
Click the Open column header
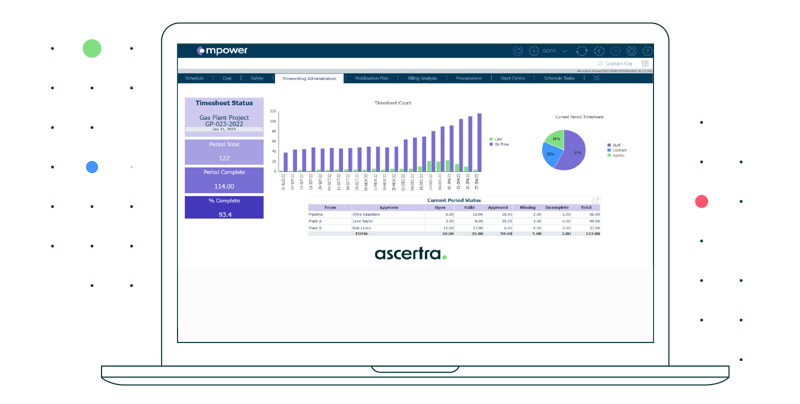click(440, 208)
